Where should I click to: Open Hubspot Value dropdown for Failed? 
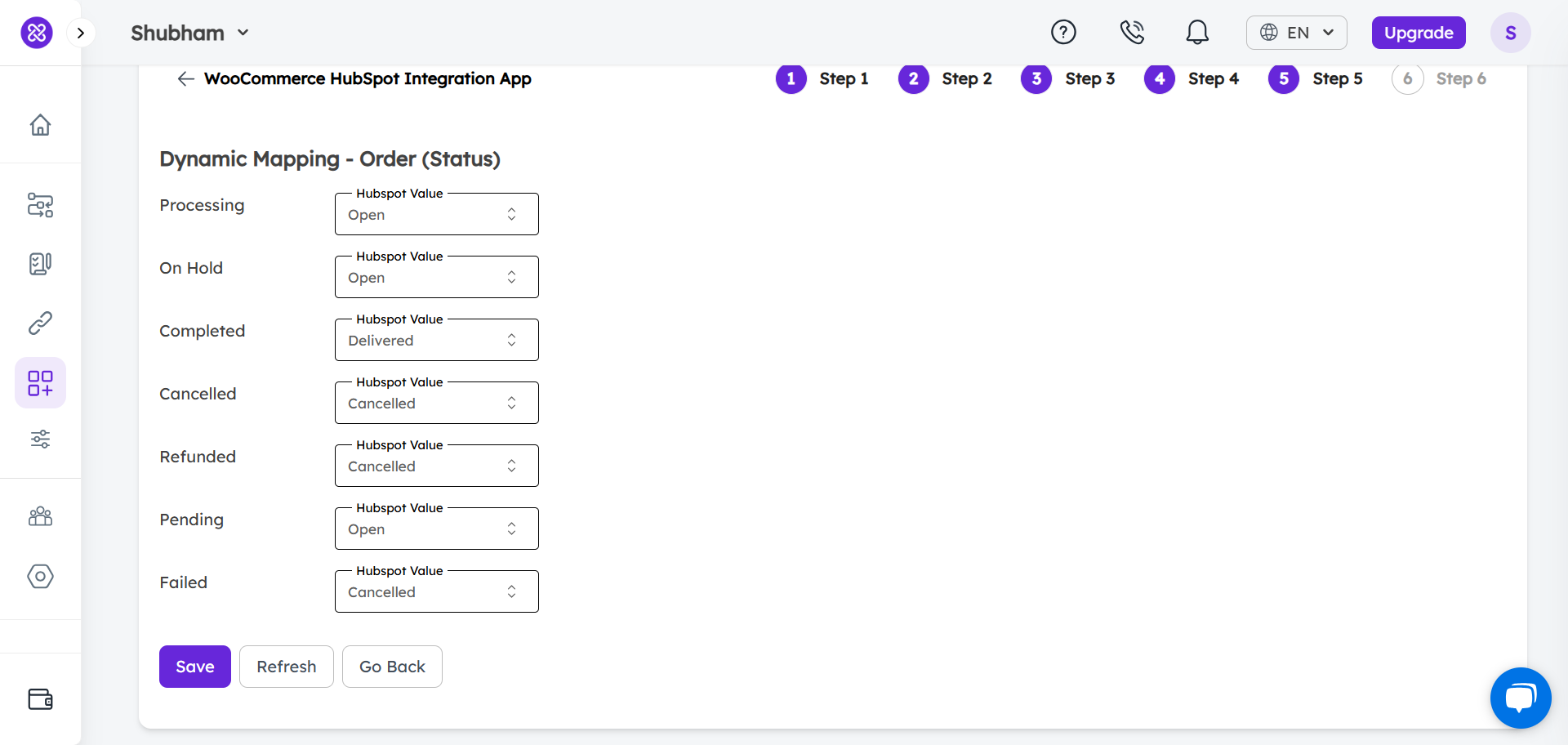(x=437, y=591)
